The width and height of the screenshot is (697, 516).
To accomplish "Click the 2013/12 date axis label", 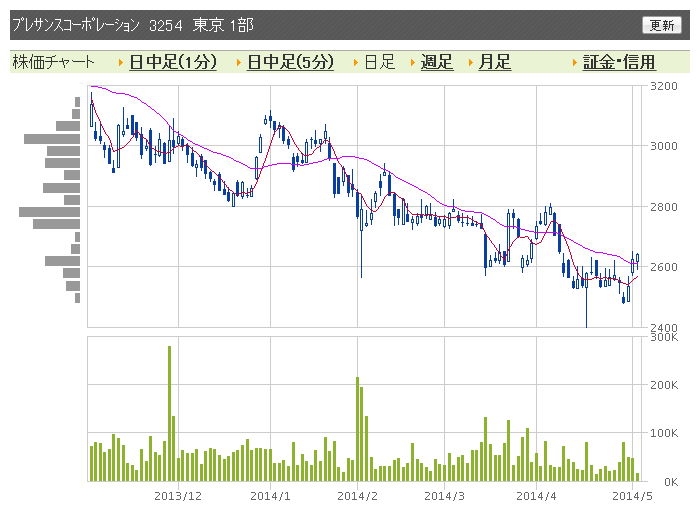I will point(178,496).
